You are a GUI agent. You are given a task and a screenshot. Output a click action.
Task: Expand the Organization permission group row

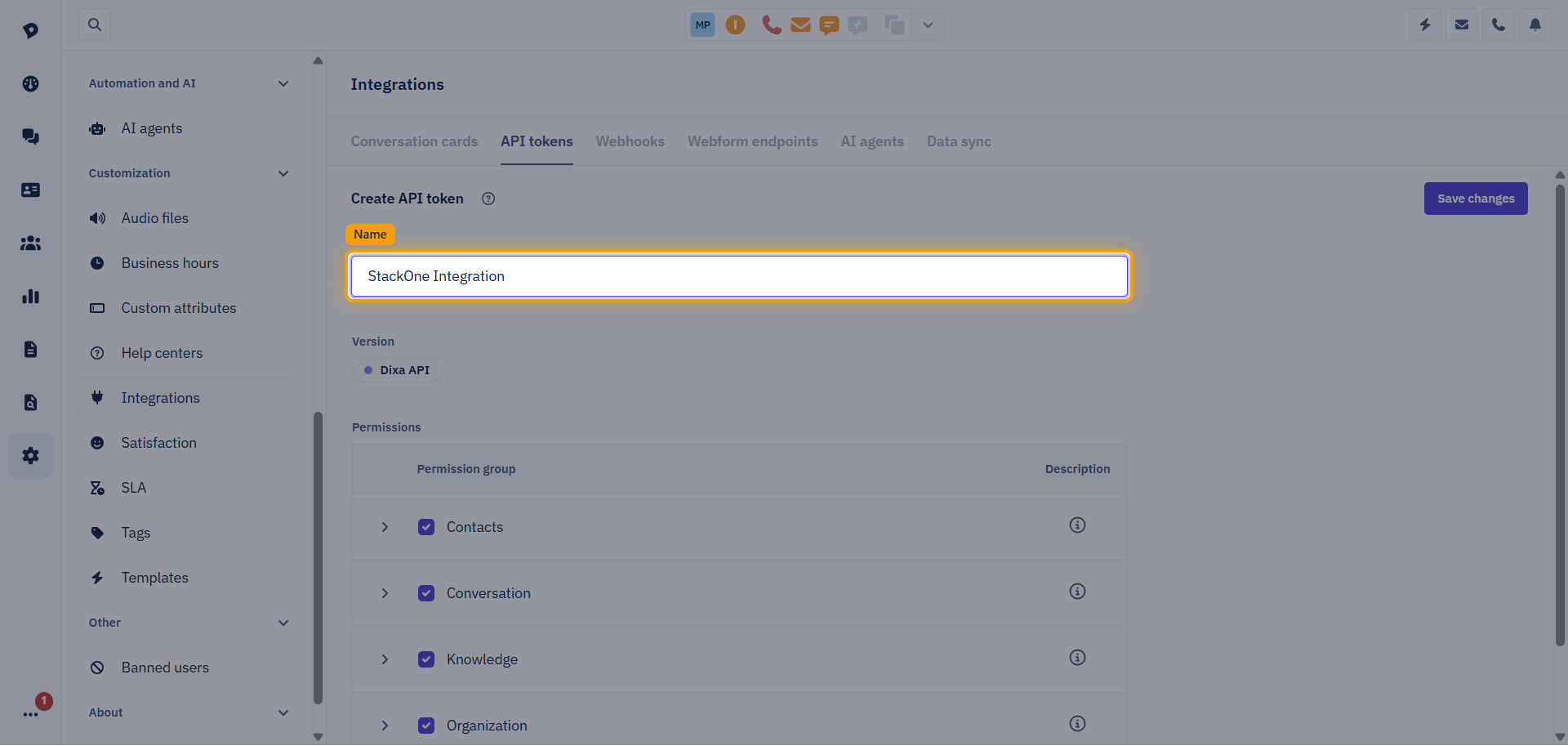[x=385, y=726]
